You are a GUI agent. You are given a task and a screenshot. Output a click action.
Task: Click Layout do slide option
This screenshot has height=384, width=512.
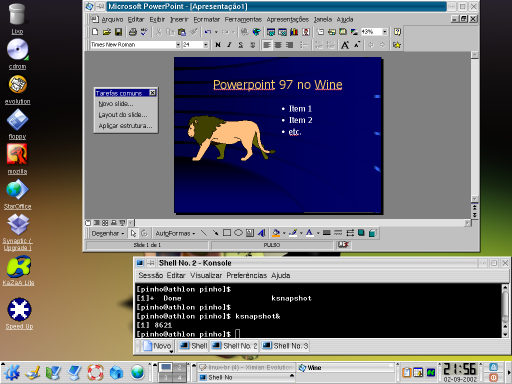[x=123, y=115]
